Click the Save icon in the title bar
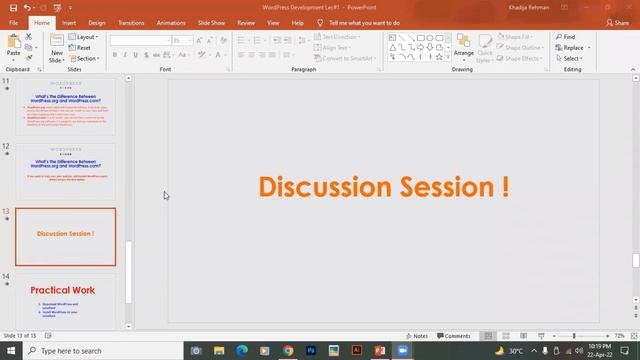This screenshot has width=640, height=360. click(13, 8)
